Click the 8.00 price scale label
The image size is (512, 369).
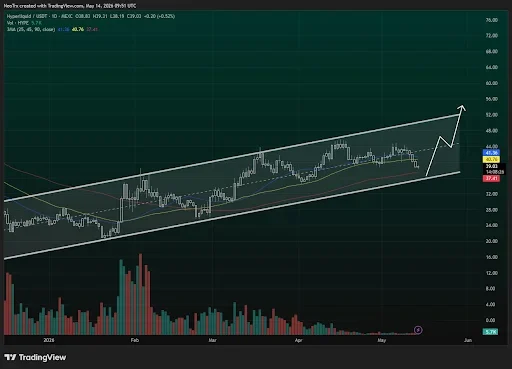(x=490, y=289)
